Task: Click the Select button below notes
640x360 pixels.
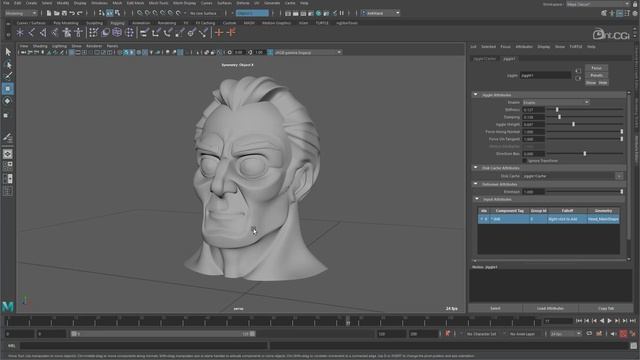Action: (495, 309)
